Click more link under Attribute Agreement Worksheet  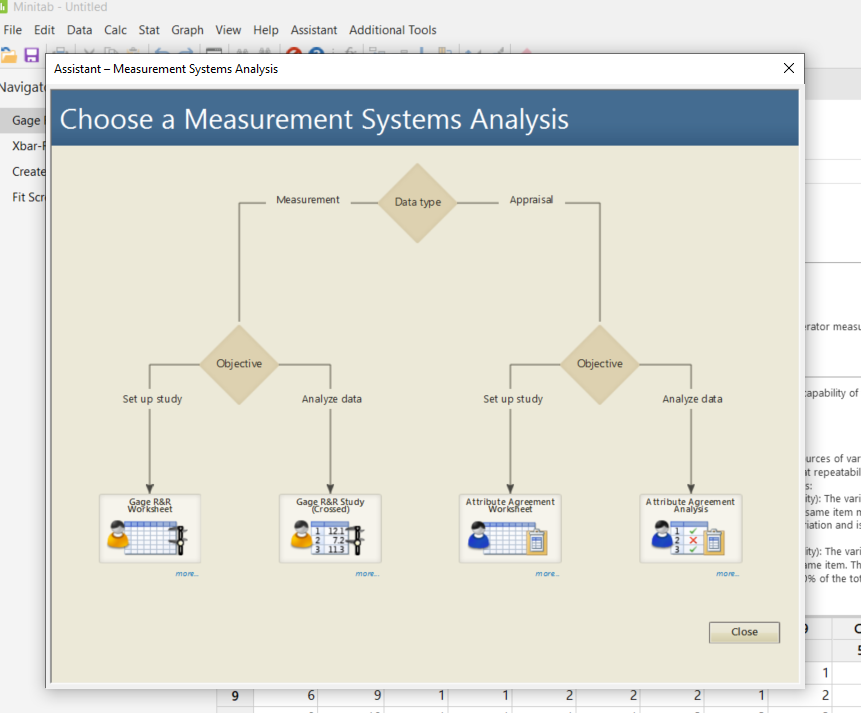547,573
